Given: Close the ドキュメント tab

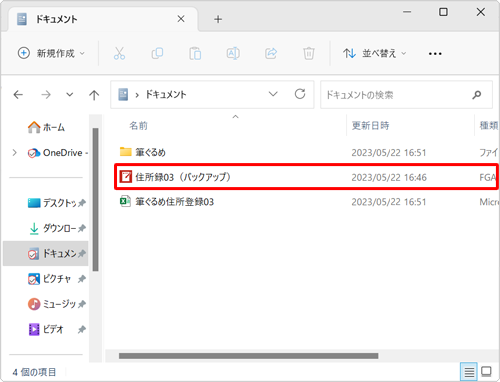Looking at the screenshot, I should [x=181, y=19].
